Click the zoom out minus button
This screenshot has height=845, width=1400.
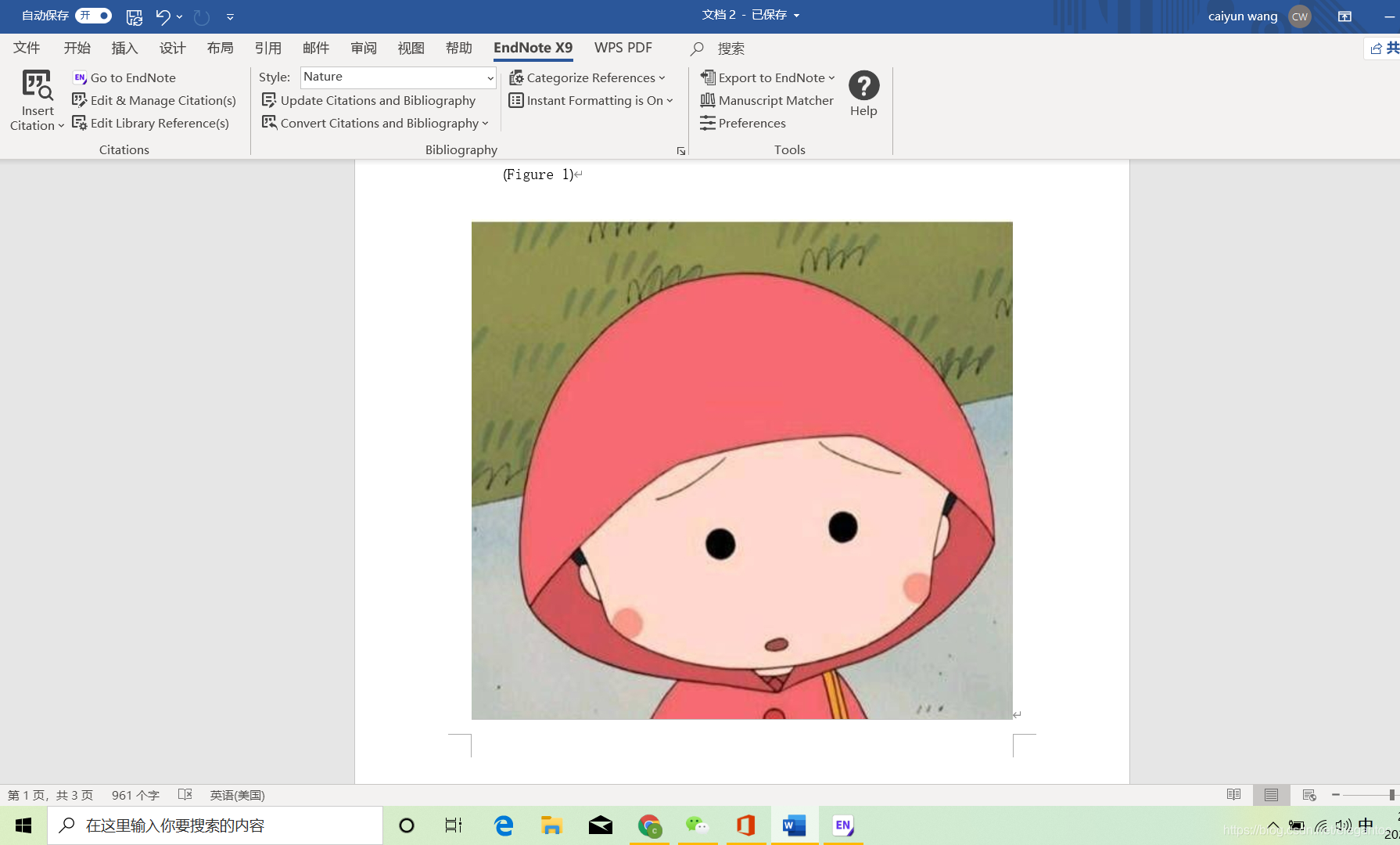point(1336,795)
